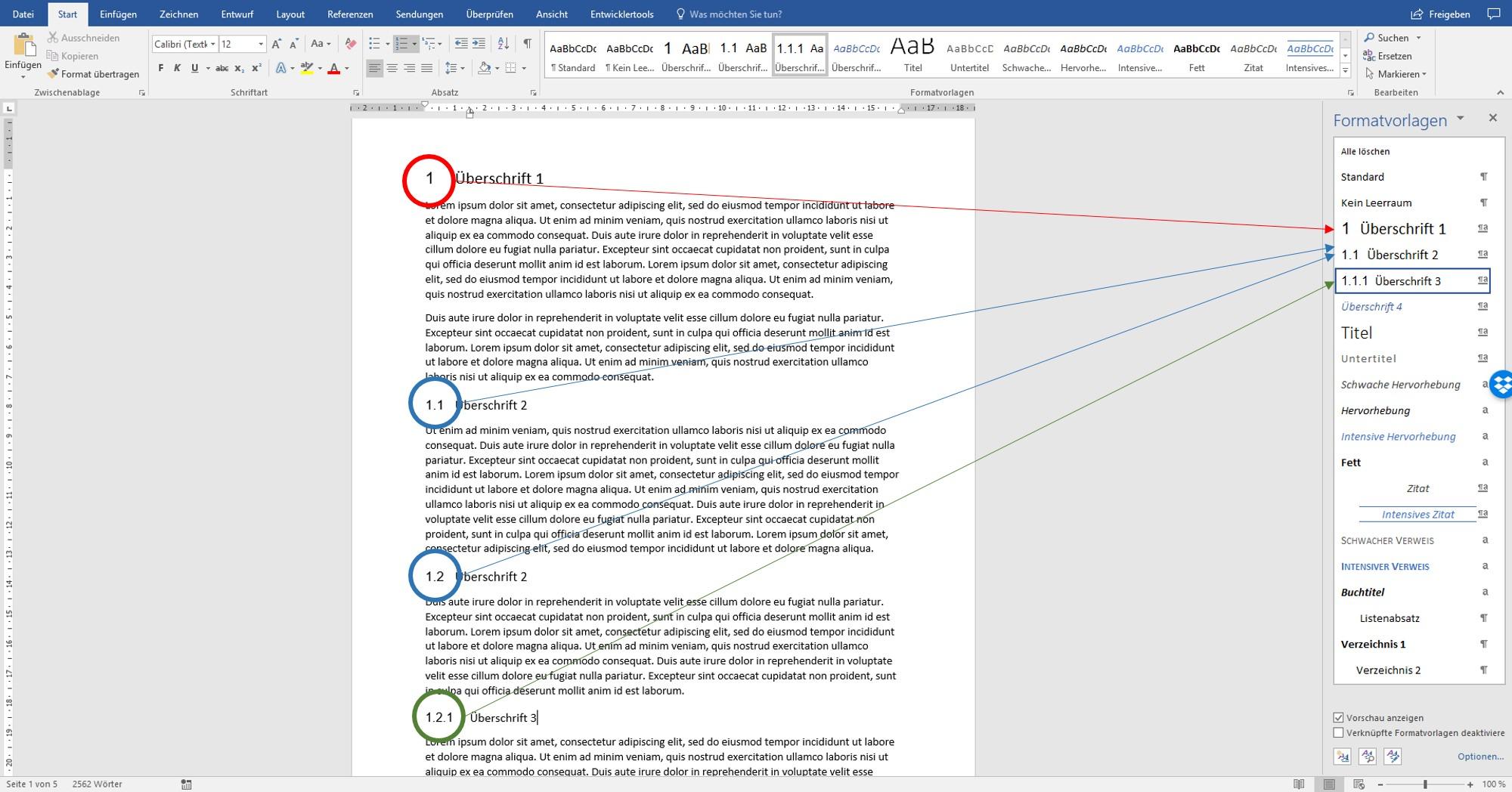This screenshot has width=1512, height=792.
Task: Switch to web layout view icon
Action: (1359, 784)
